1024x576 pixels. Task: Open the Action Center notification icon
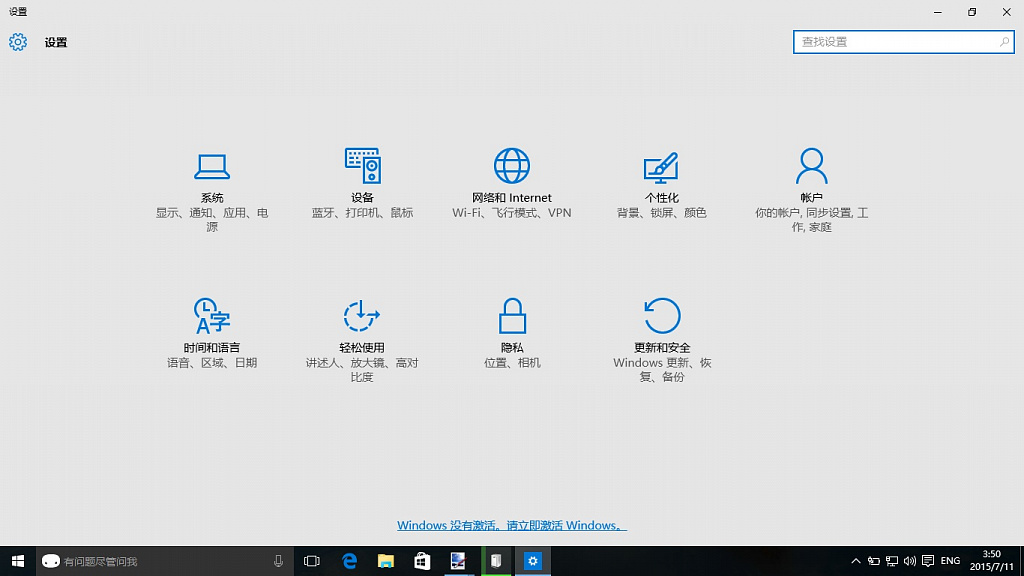pyautogui.click(x=928, y=561)
